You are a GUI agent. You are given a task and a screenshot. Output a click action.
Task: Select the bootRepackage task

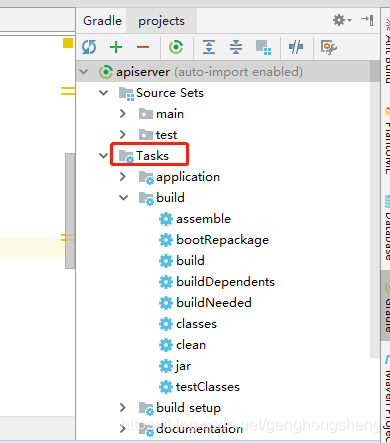coord(214,240)
